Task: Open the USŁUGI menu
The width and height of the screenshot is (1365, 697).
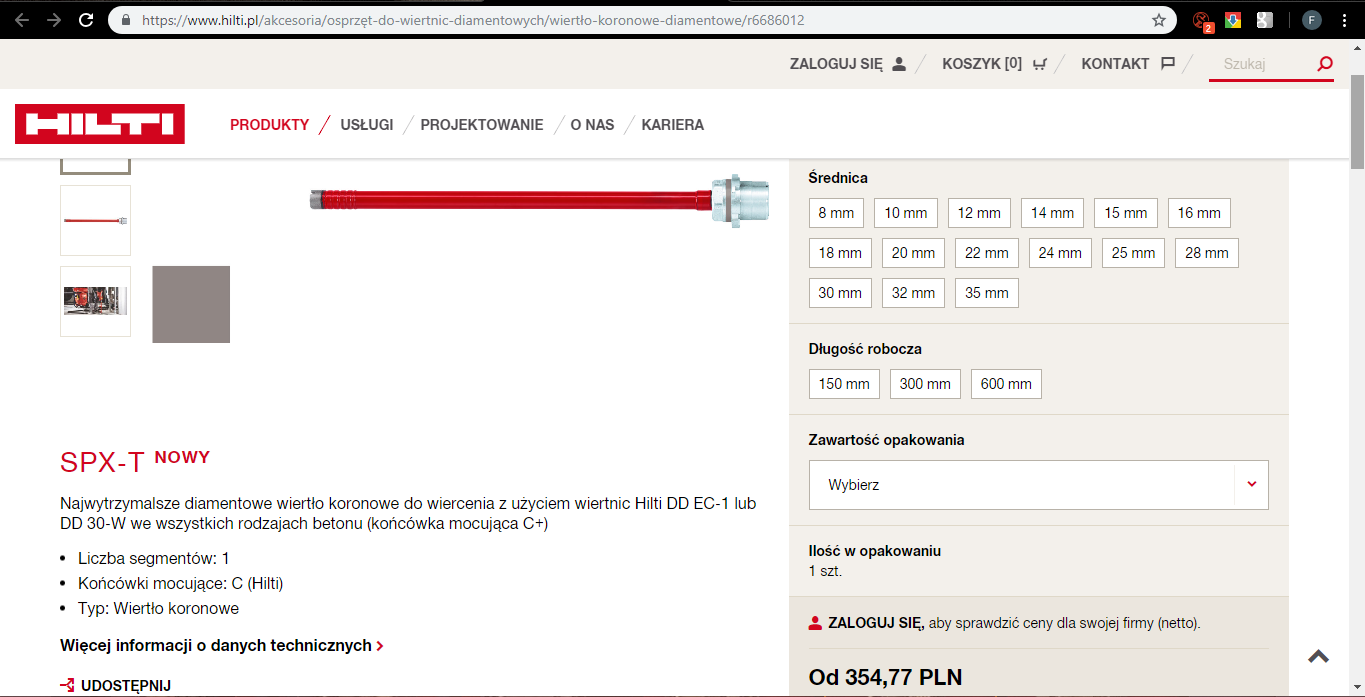Action: [367, 125]
